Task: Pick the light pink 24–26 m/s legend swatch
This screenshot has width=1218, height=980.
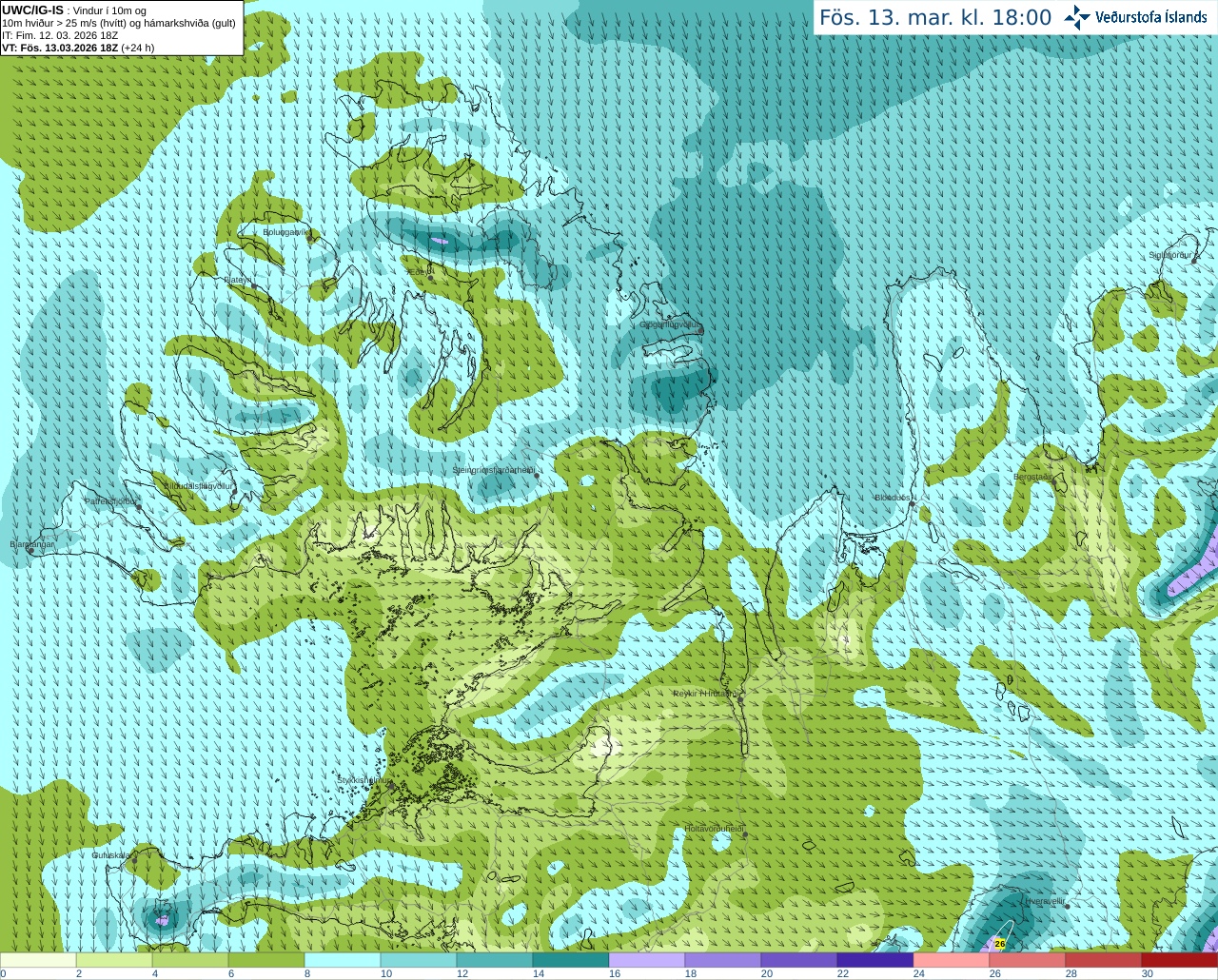Action: pos(952,960)
